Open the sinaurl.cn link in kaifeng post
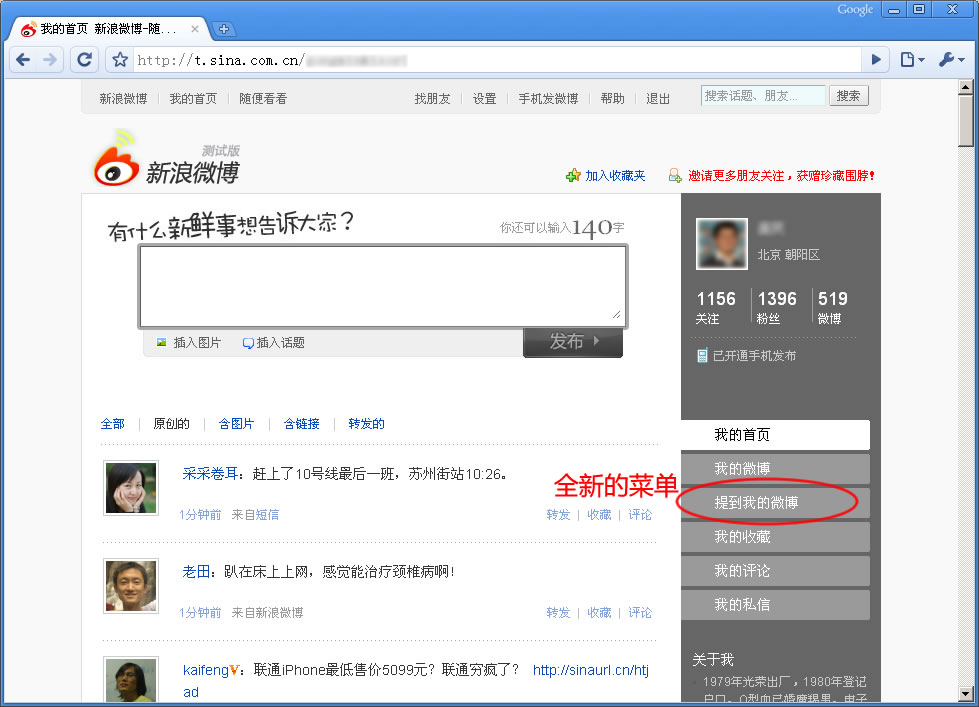Screen dimensions: 979x707 tap(591, 670)
